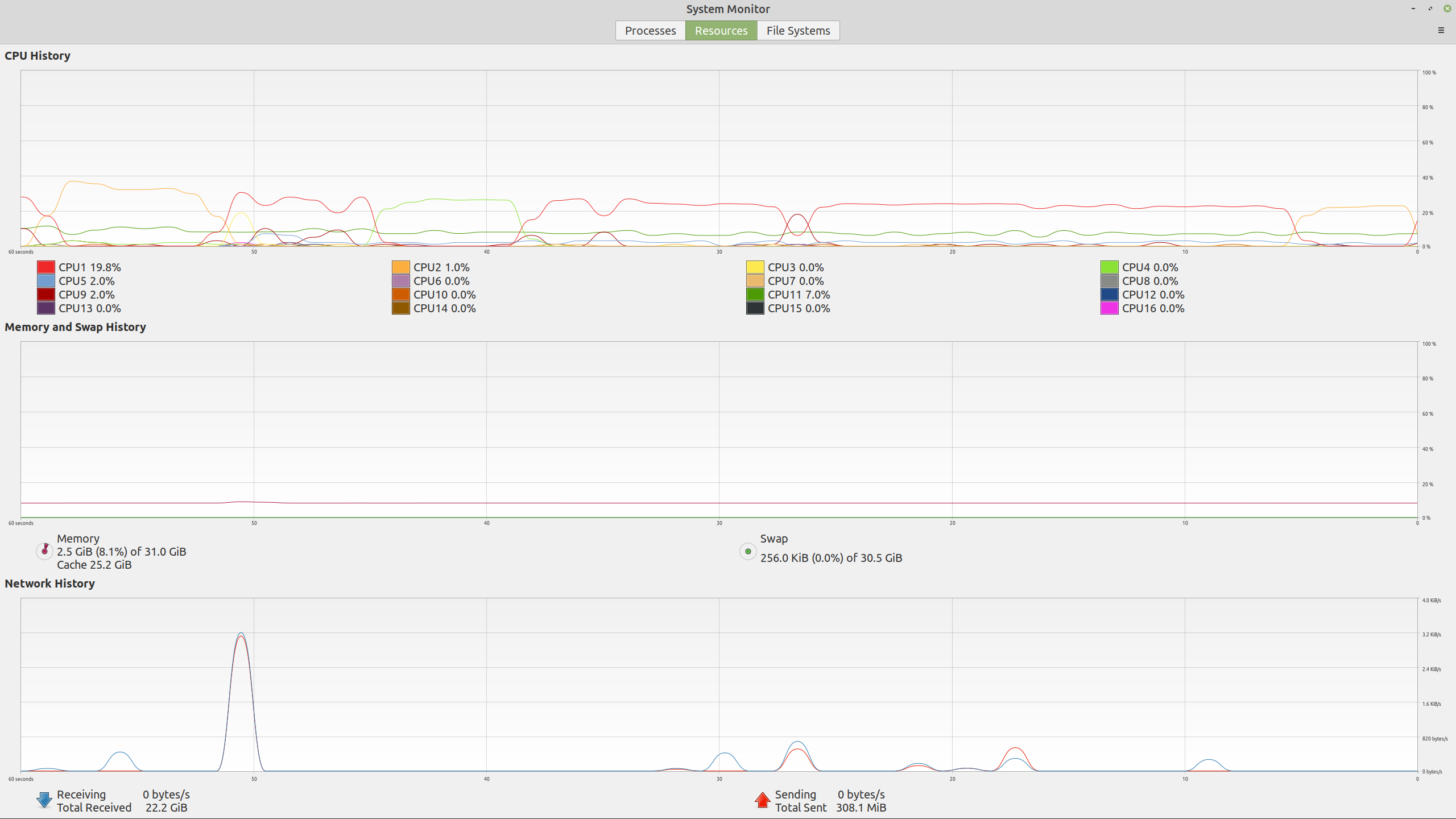Image resolution: width=1456 pixels, height=819 pixels.
Task: Switch to the File Systems tab
Action: click(798, 31)
